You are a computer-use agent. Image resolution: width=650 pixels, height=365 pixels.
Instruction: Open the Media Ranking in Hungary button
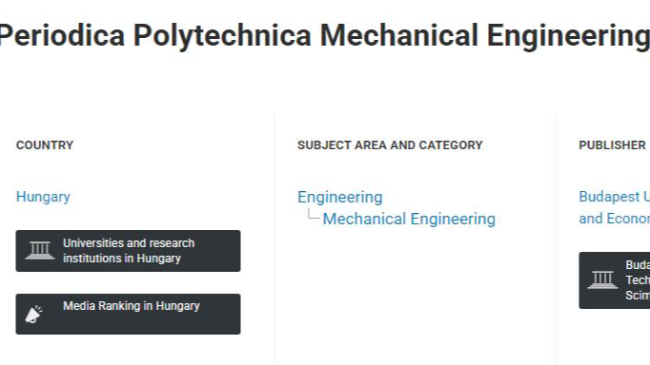click(128, 314)
